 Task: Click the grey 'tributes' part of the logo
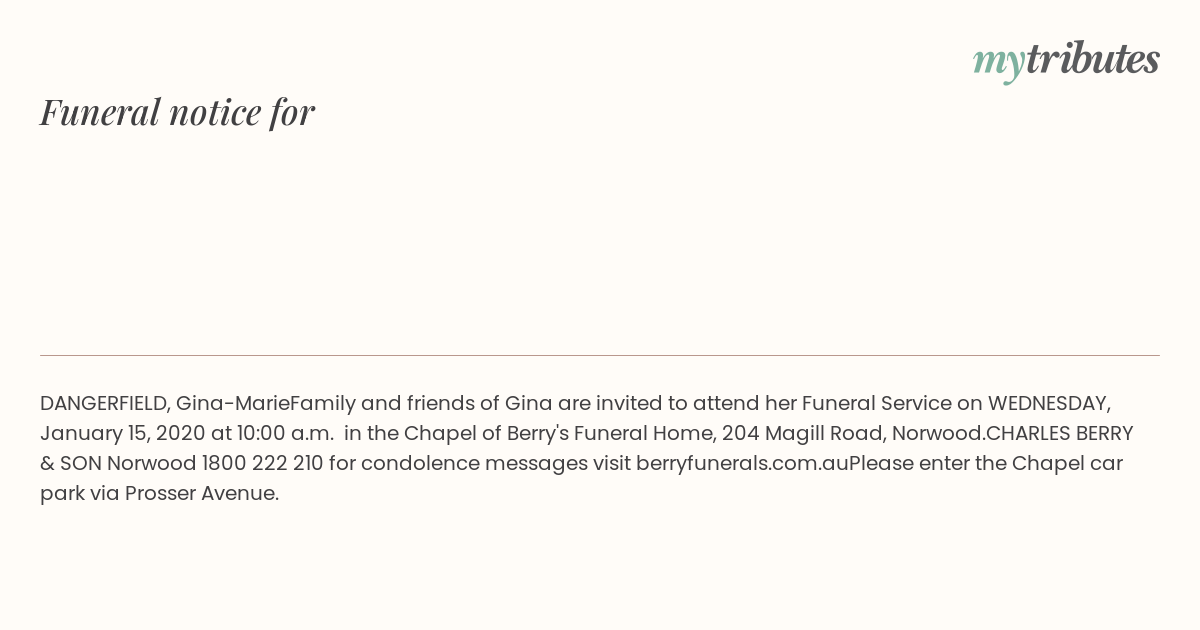pos(1093,59)
